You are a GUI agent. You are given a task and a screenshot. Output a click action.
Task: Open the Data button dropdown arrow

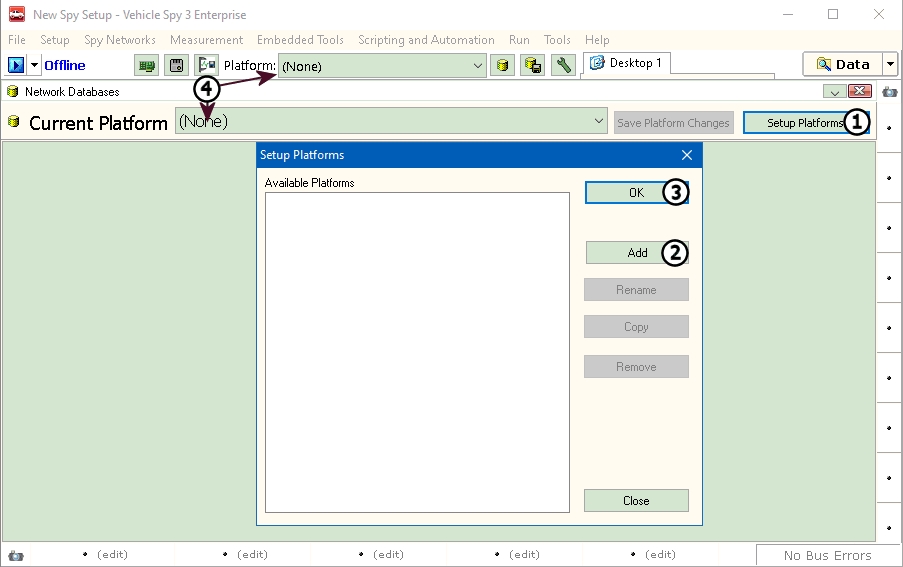pyautogui.click(x=890, y=64)
